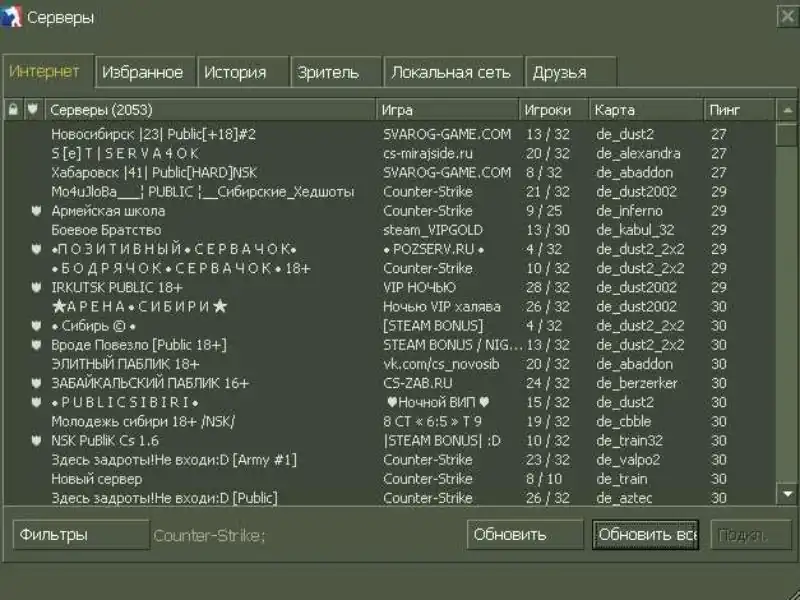Select server АРЕНА СИБИРИ
The width and height of the screenshot is (800, 600).
tap(390, 307)
